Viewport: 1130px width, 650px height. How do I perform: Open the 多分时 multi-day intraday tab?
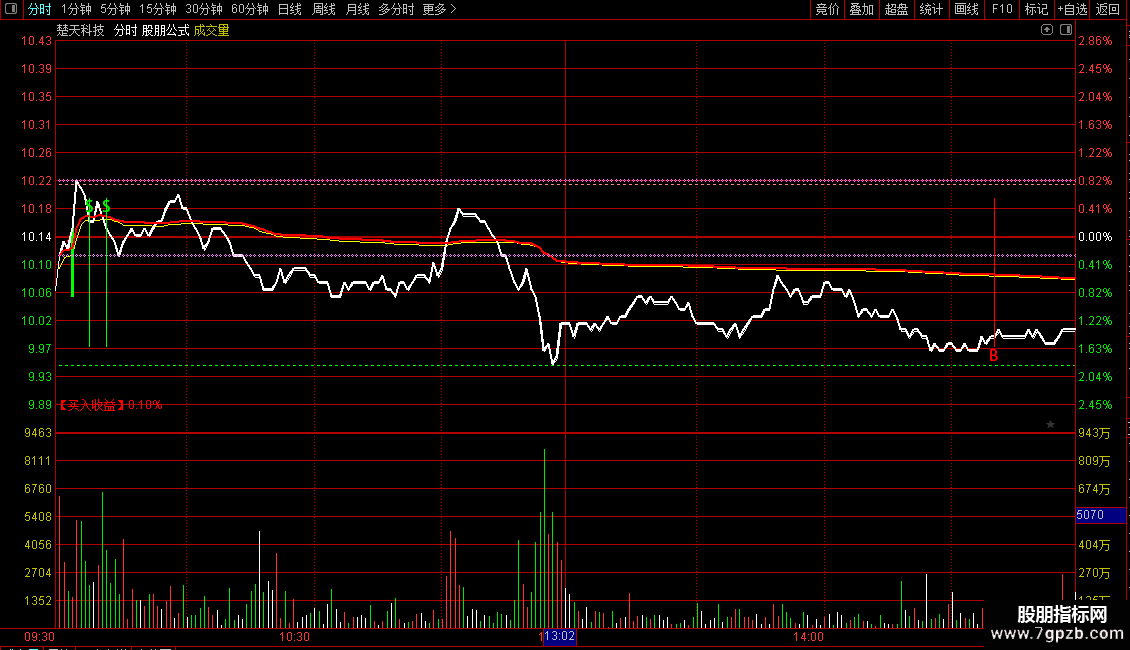[396, 9]
